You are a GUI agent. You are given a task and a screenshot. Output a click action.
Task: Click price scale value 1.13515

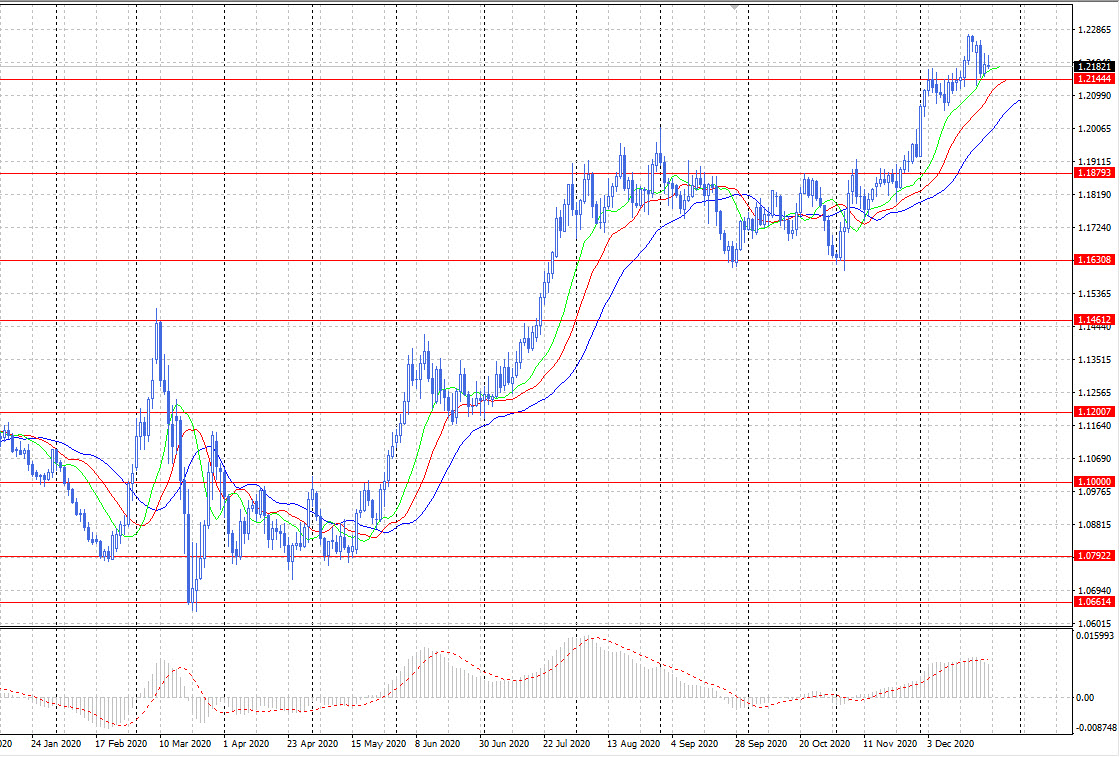pos(1095,360)
